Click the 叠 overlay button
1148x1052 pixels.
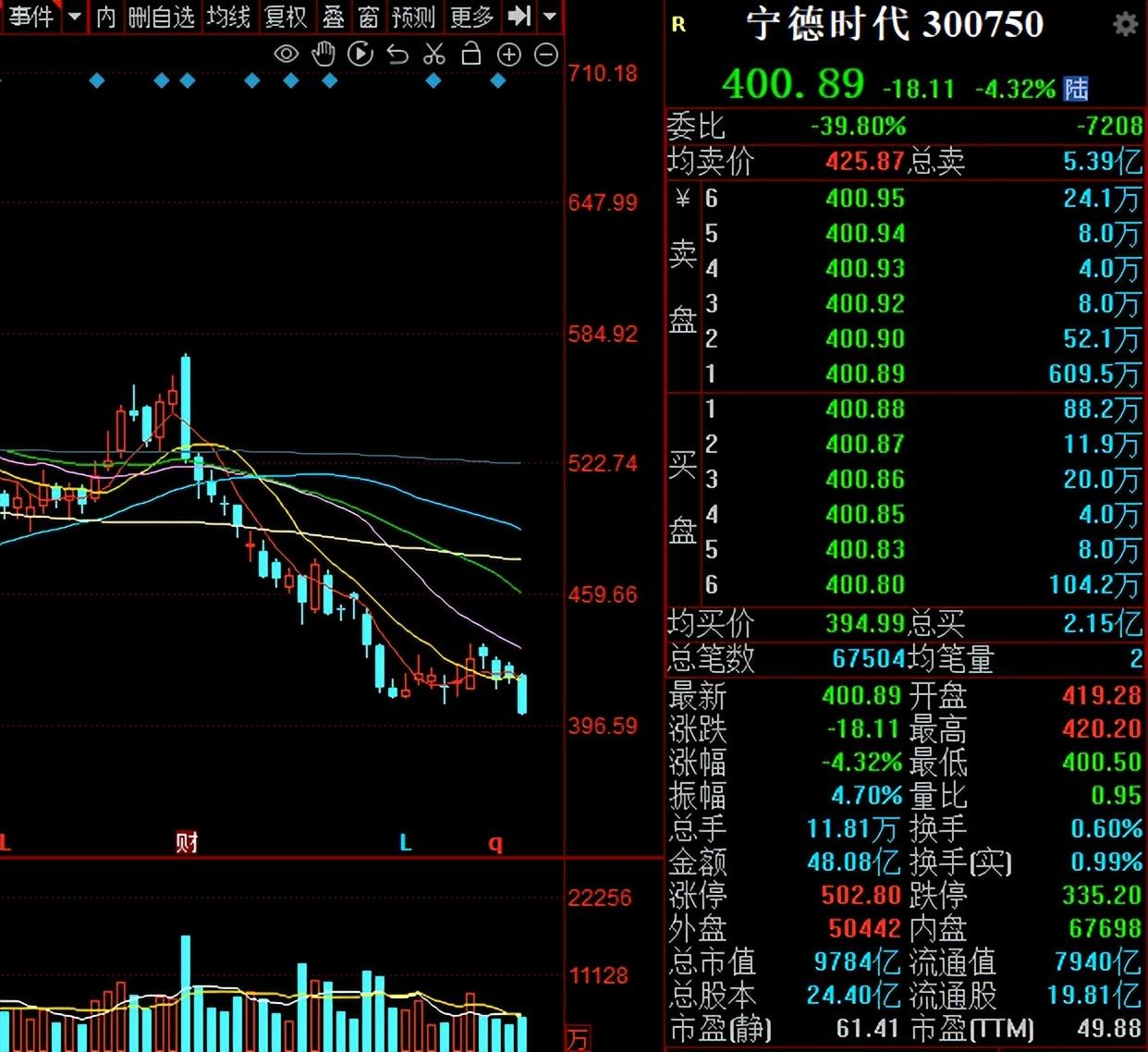pyautogui.click(x=334, y=17)
